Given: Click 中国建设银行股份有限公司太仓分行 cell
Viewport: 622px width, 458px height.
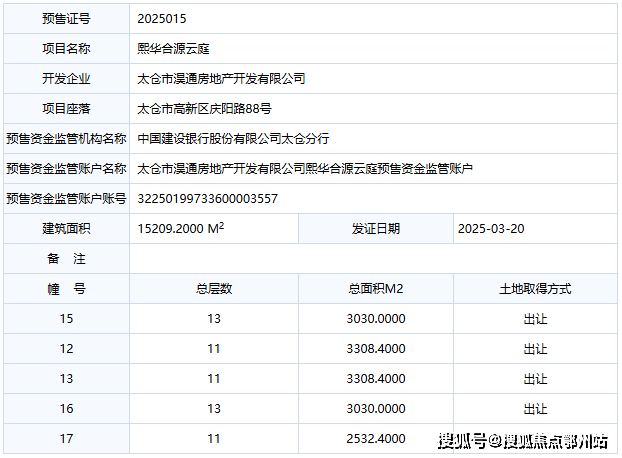Looking at the screenshot, I should point(373,138).
